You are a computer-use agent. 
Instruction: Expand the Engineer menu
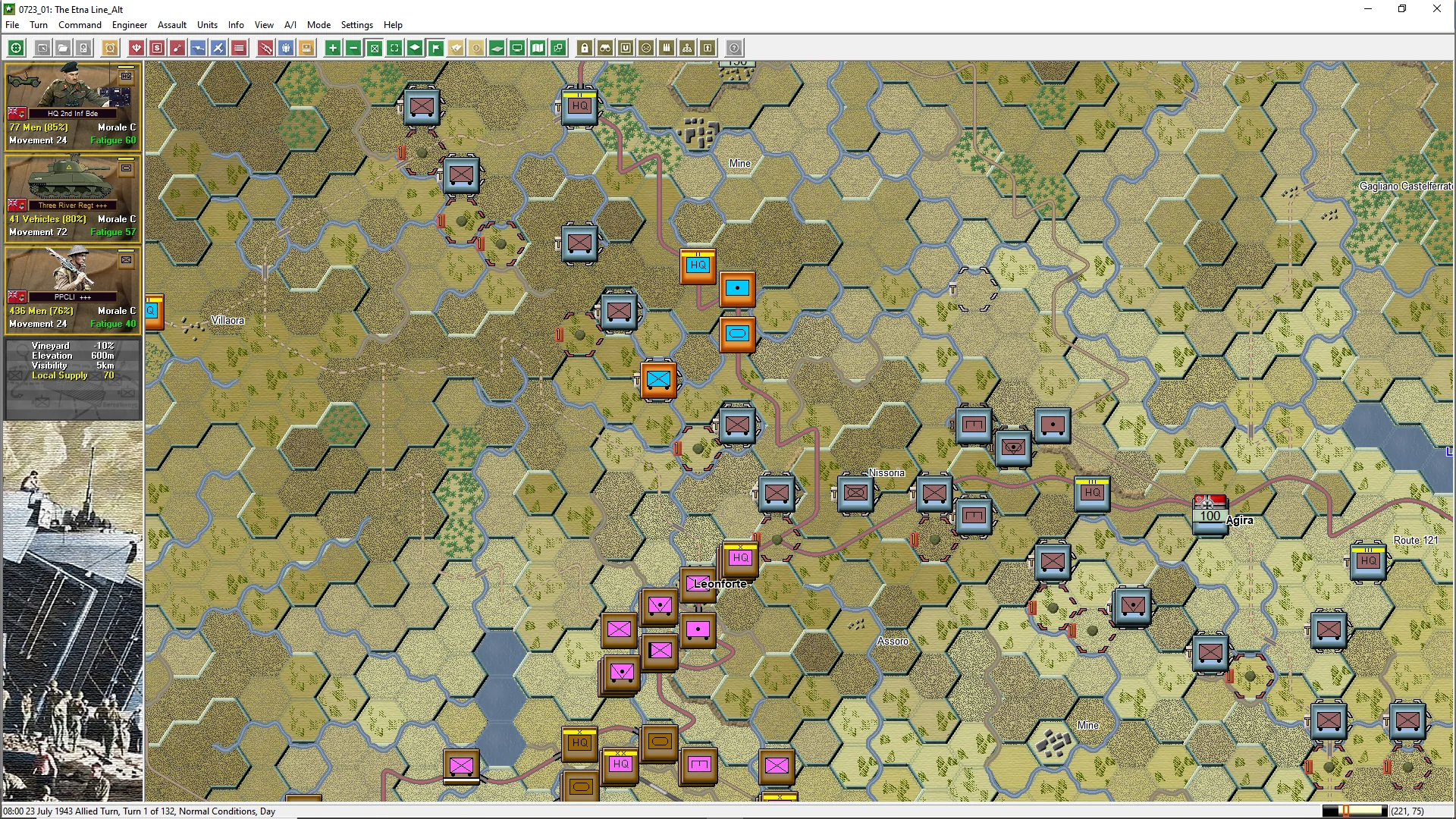(x=130, y=25)
